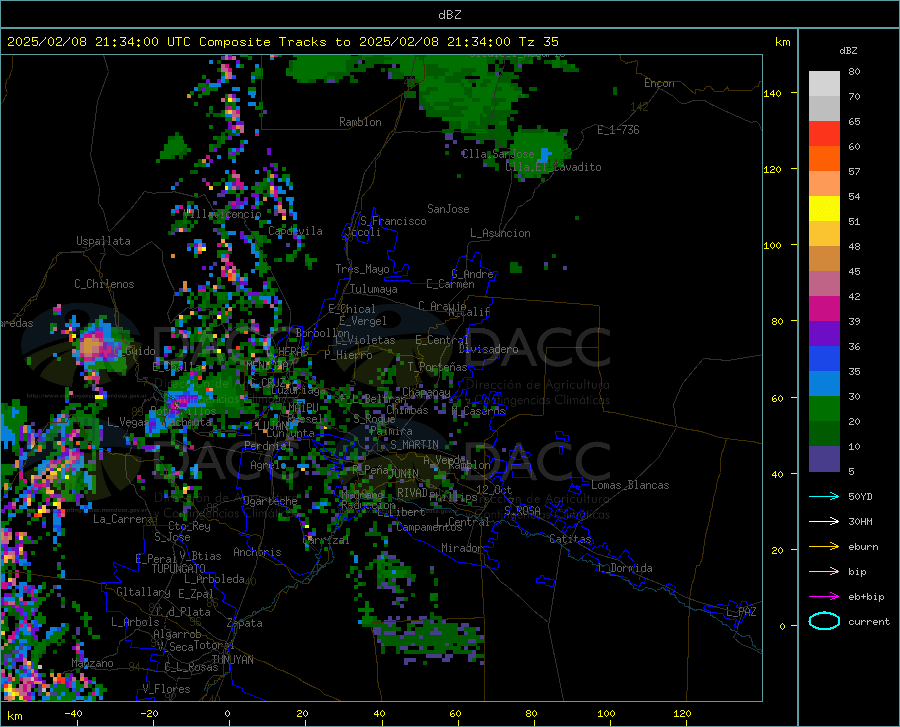Click the white 30HM arrow in legend
900x727 pixels.
(824, 522)
